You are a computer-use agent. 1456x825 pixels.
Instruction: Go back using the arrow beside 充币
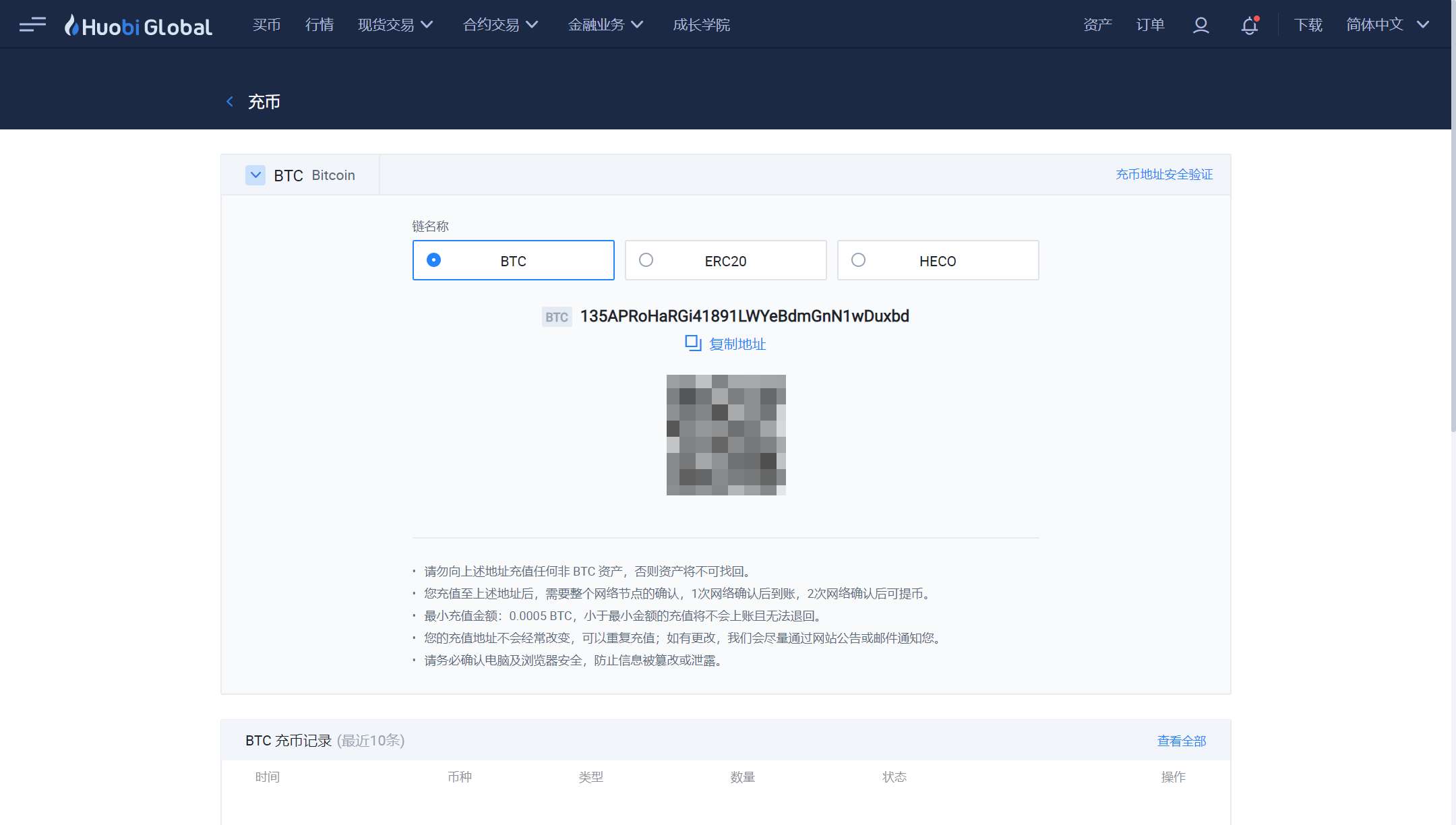[230, 102]
